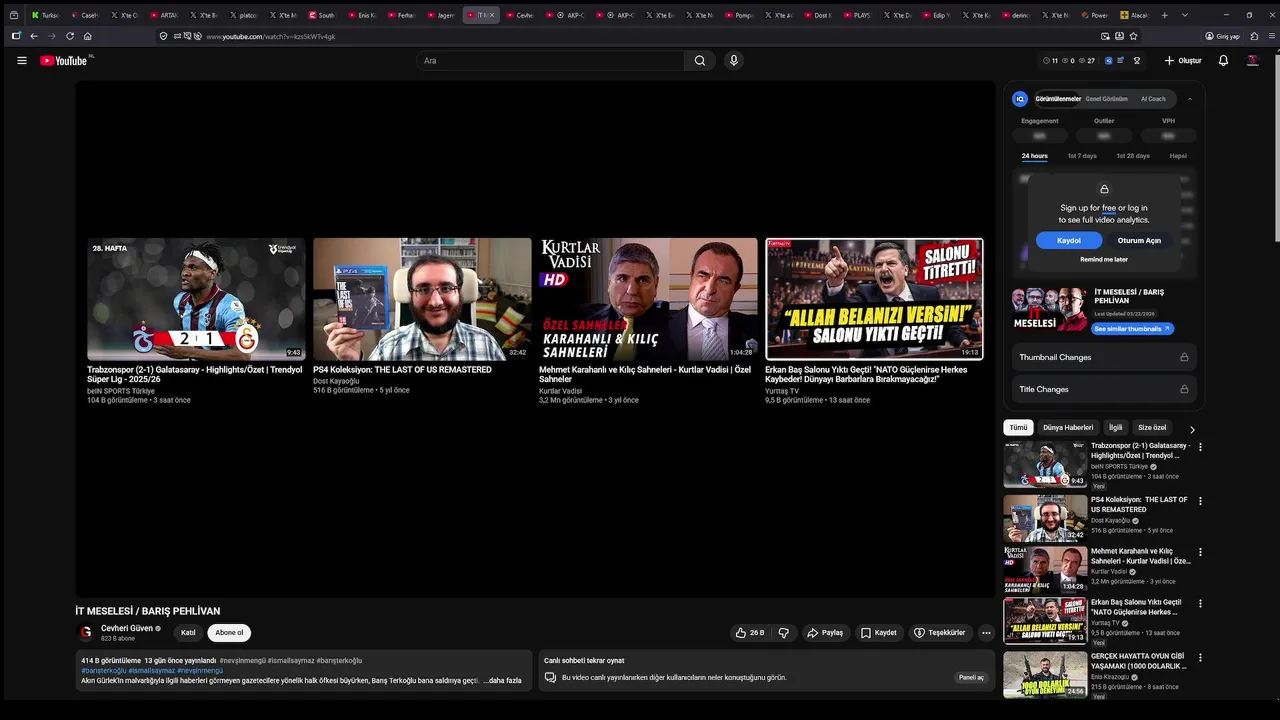Switch to Genel Görünüm tab
Viewport: 1280px width, 720px height.
1107,99
